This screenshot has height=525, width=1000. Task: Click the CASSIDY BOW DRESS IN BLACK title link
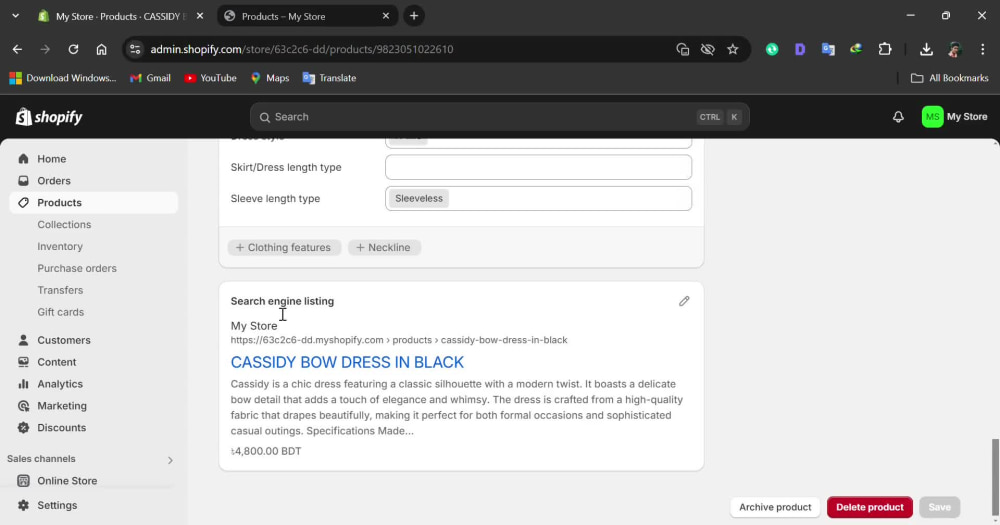pyautogui.click(x=347, y=362)
